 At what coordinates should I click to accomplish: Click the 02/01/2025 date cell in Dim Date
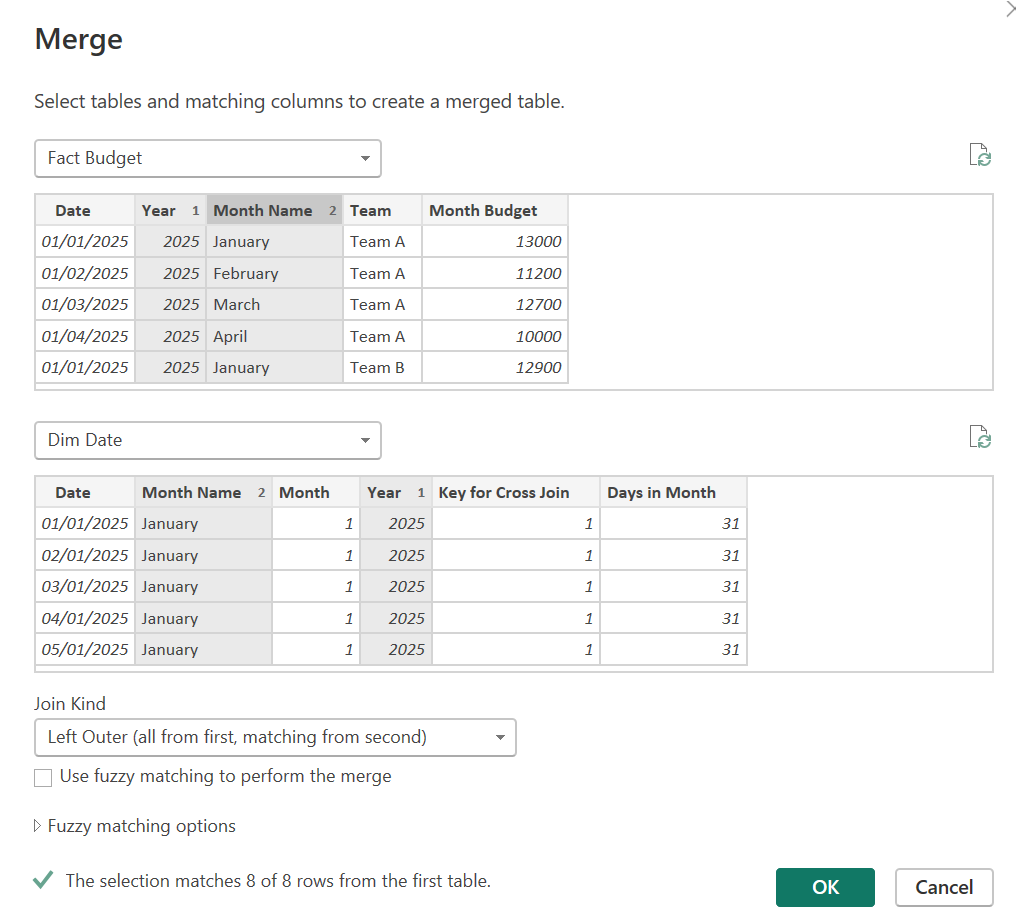85,555
